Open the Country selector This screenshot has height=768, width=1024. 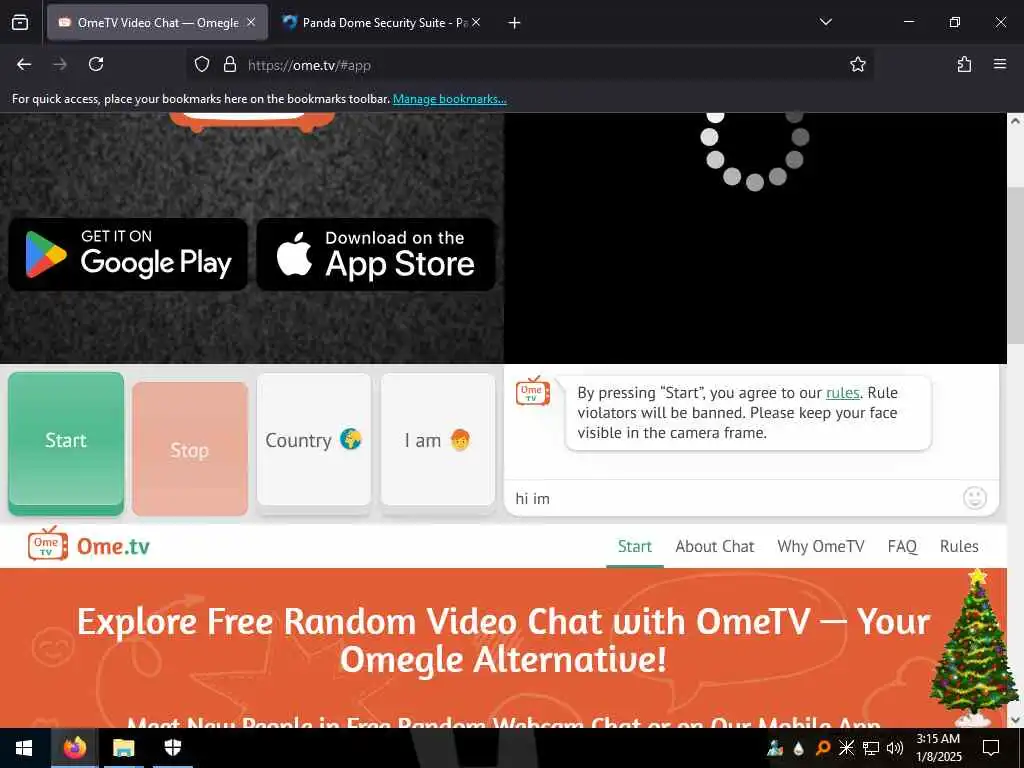tap(314, 441)
